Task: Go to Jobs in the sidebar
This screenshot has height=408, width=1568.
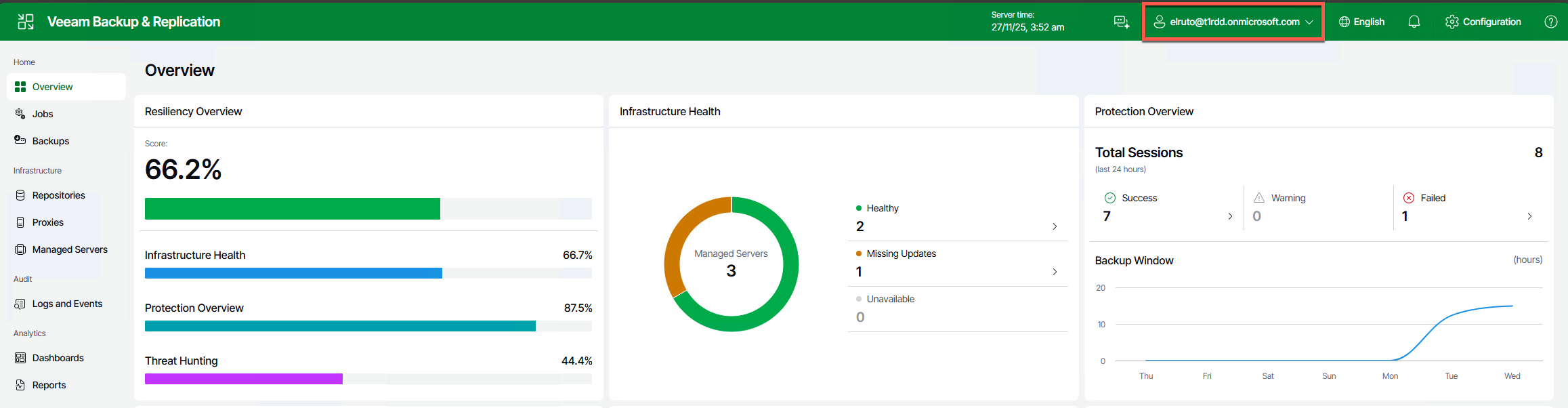Action: [x=43, y=114]
